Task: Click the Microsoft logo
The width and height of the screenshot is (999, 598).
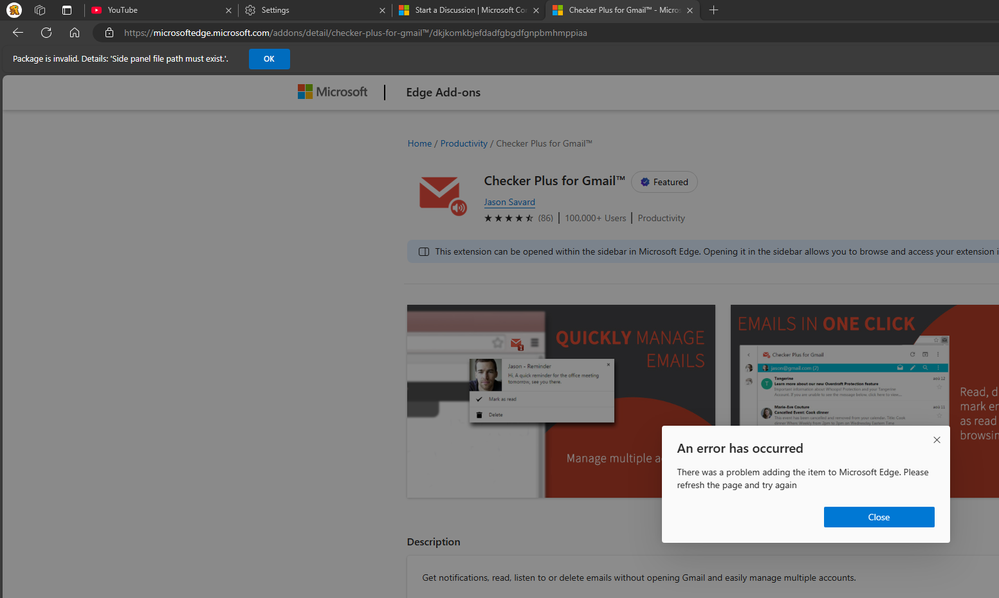Action: click(x=332, y=92)
